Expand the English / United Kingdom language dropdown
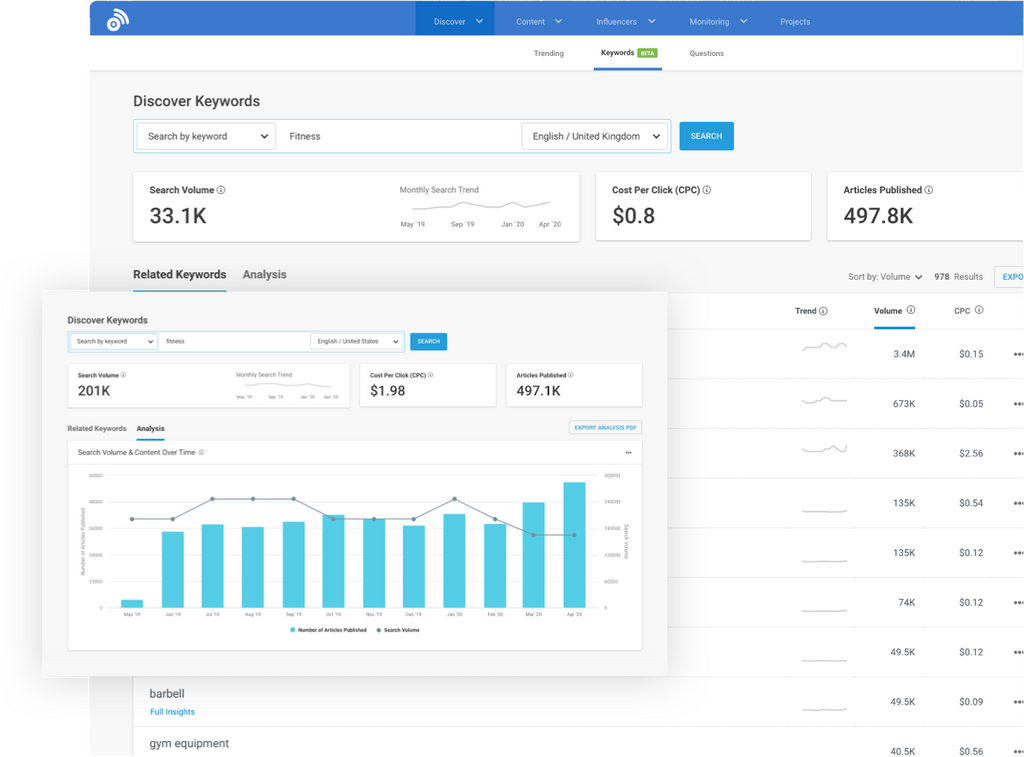The image size is (1024, 757). [595, 136]
